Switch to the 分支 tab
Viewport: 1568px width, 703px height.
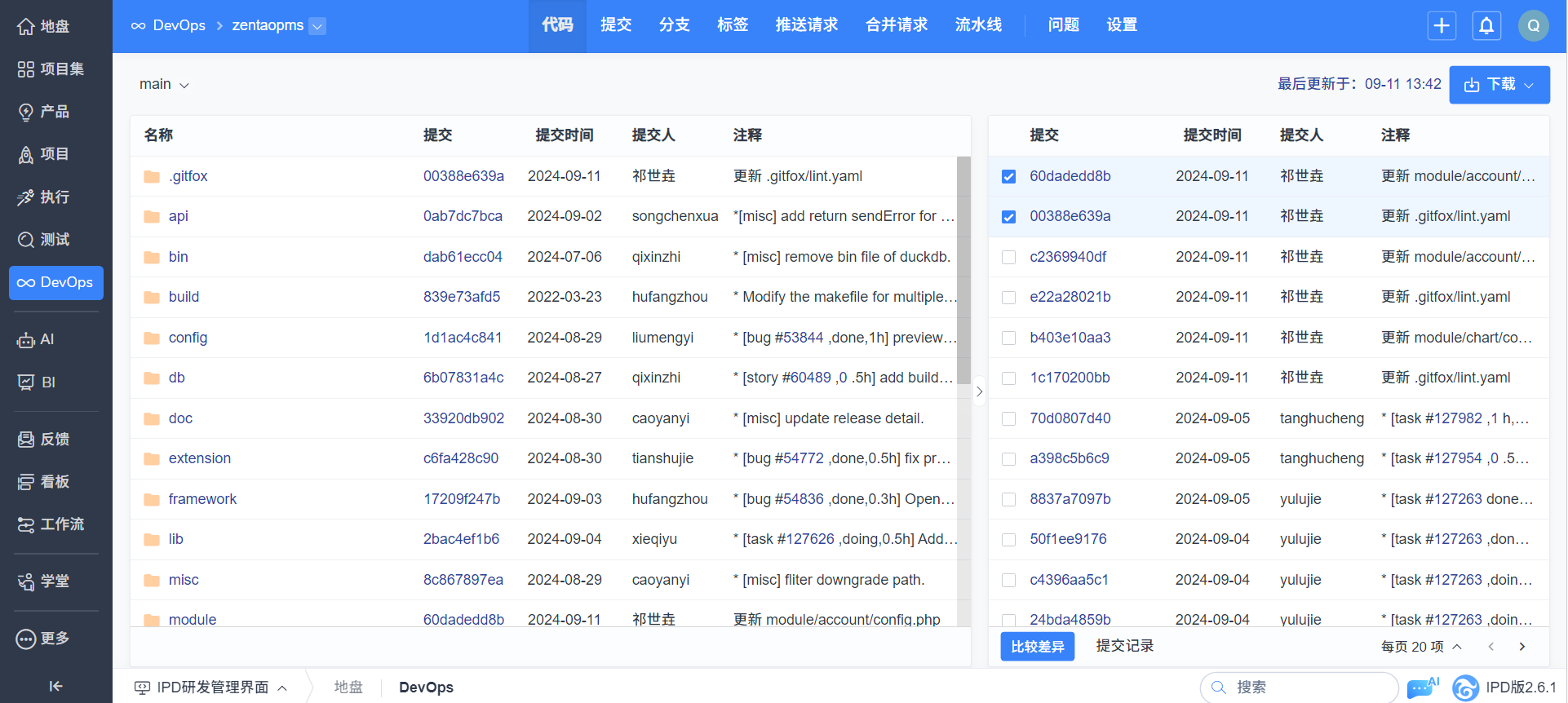[x=674, y=25]
